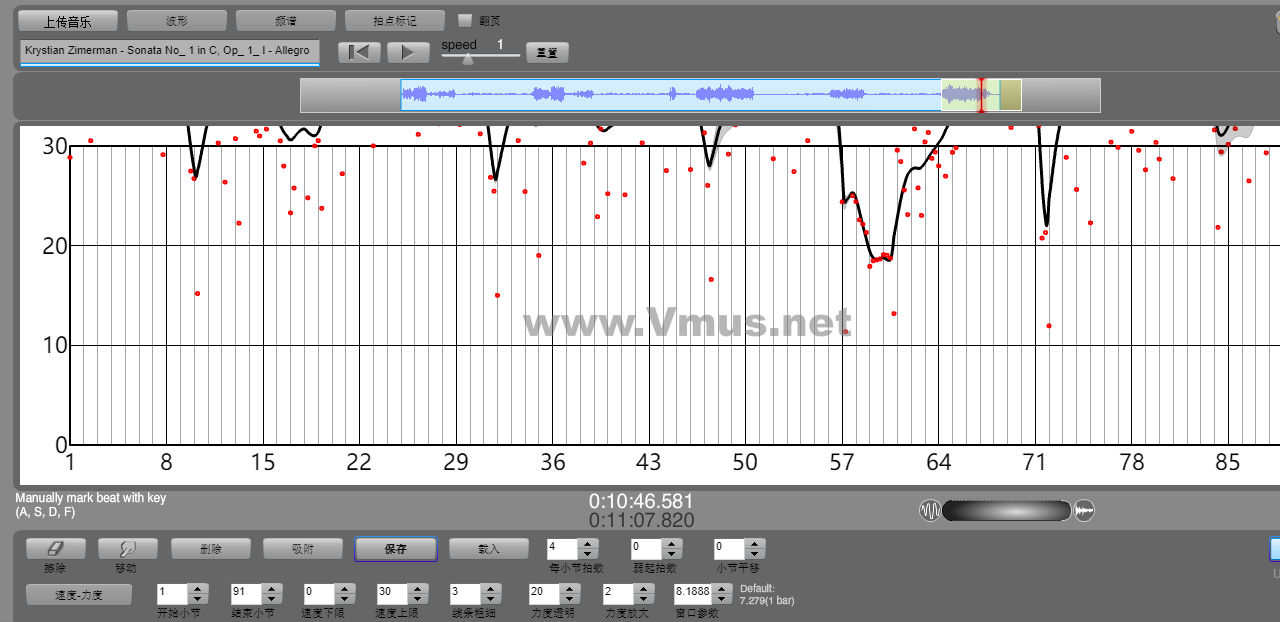Click the sine wave icon left of gradient bar
Image resolution: width=1280 pixels, height=622 pixels.
(930, 511)
